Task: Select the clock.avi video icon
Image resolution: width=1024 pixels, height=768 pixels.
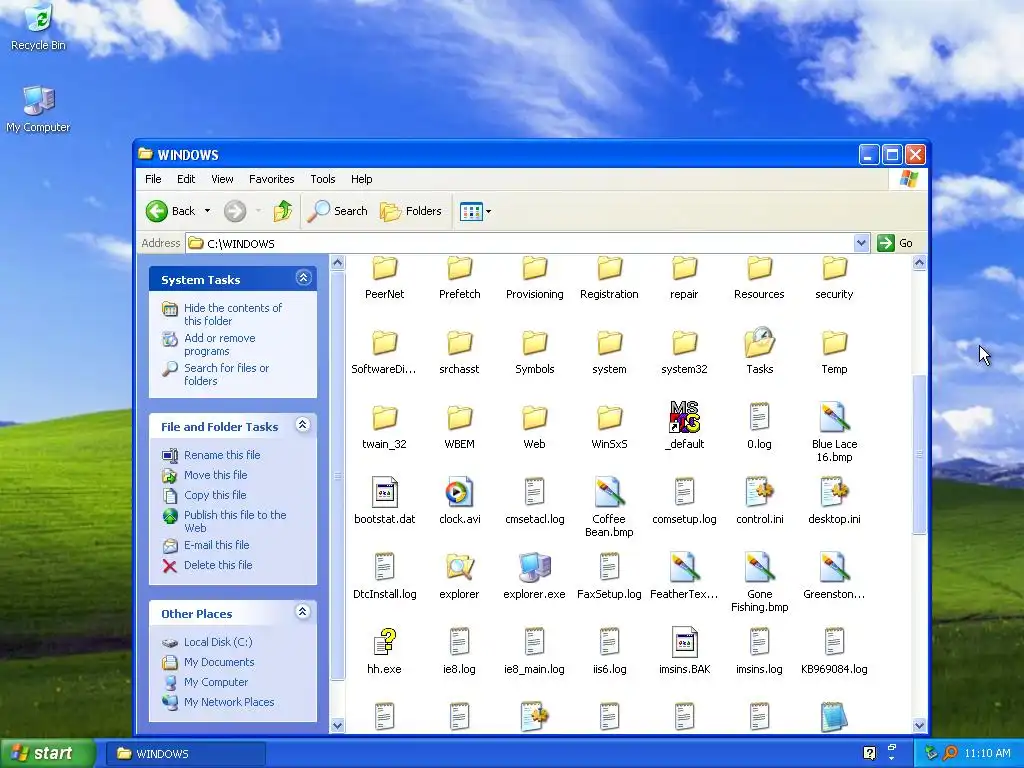Action: point(459,492)
